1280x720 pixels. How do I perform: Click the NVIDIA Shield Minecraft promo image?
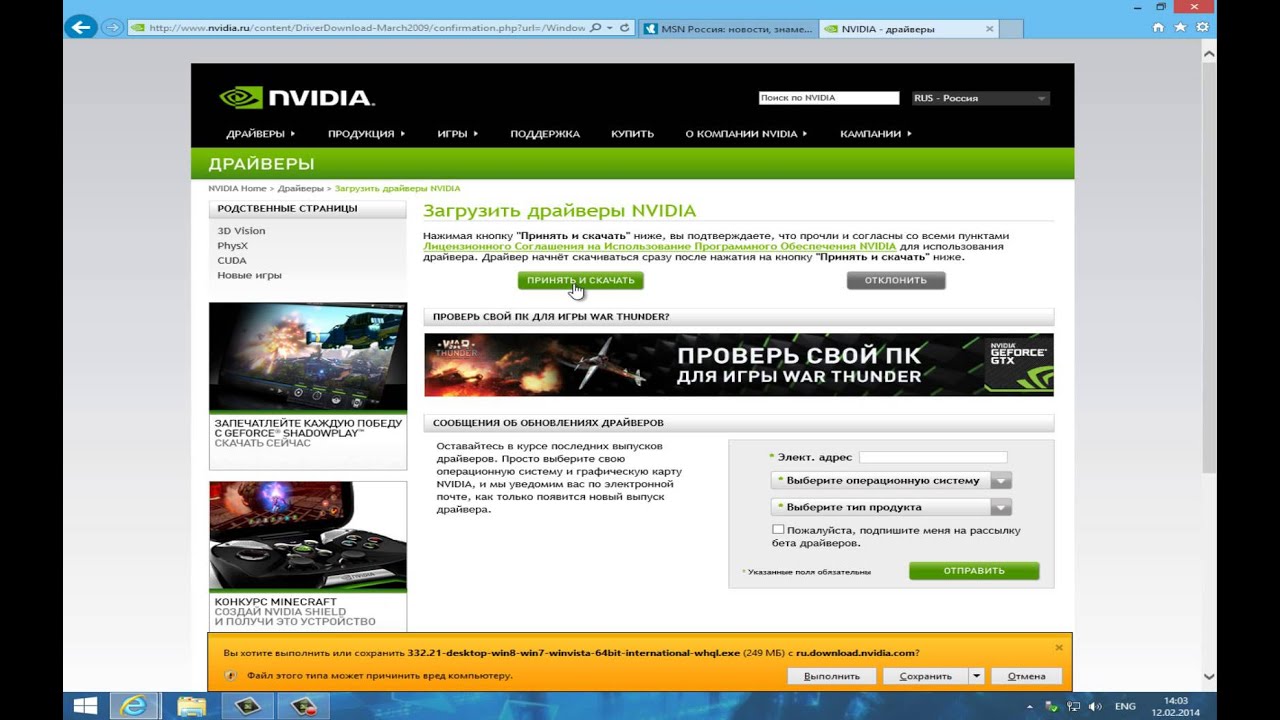(308, 536)
